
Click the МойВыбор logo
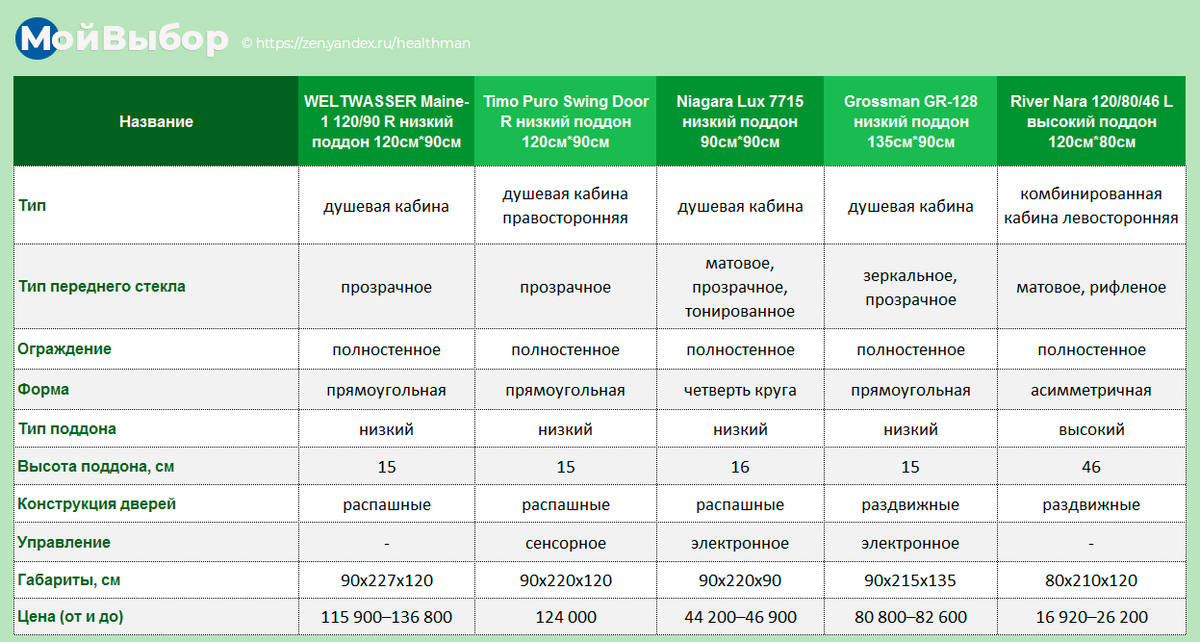tap(122, 40)
